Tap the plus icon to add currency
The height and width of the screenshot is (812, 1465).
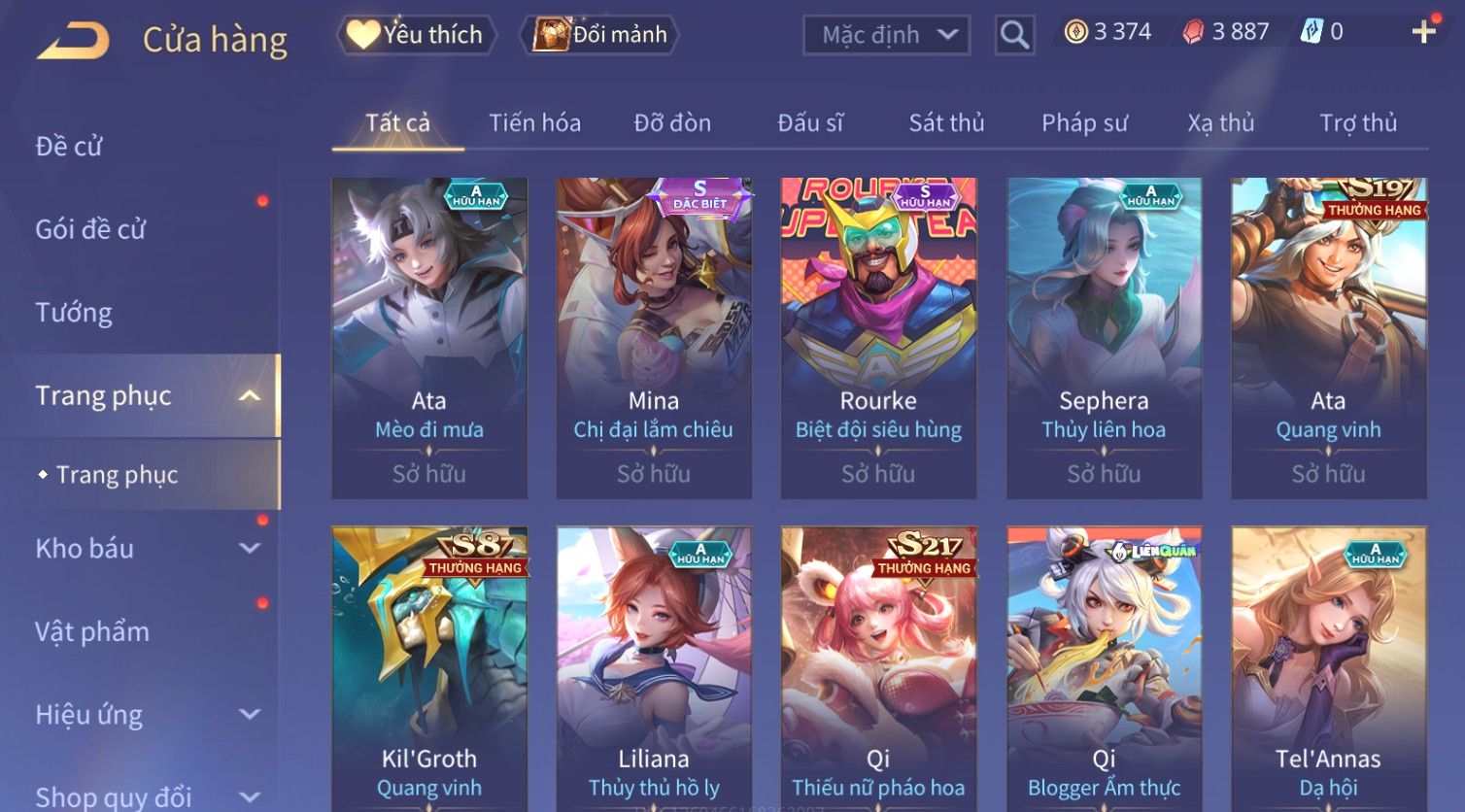point(1423,32)
